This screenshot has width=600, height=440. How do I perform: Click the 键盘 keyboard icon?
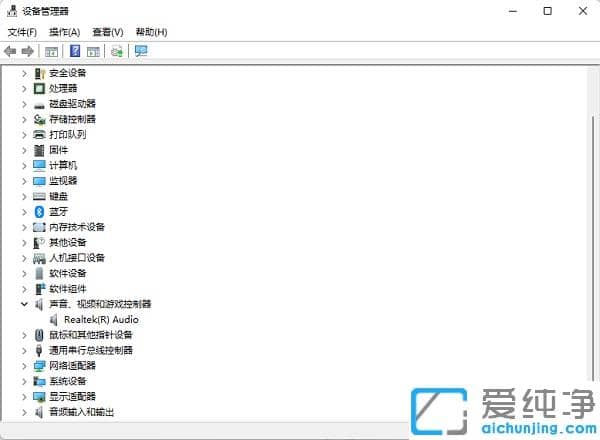tap(39, 196)
